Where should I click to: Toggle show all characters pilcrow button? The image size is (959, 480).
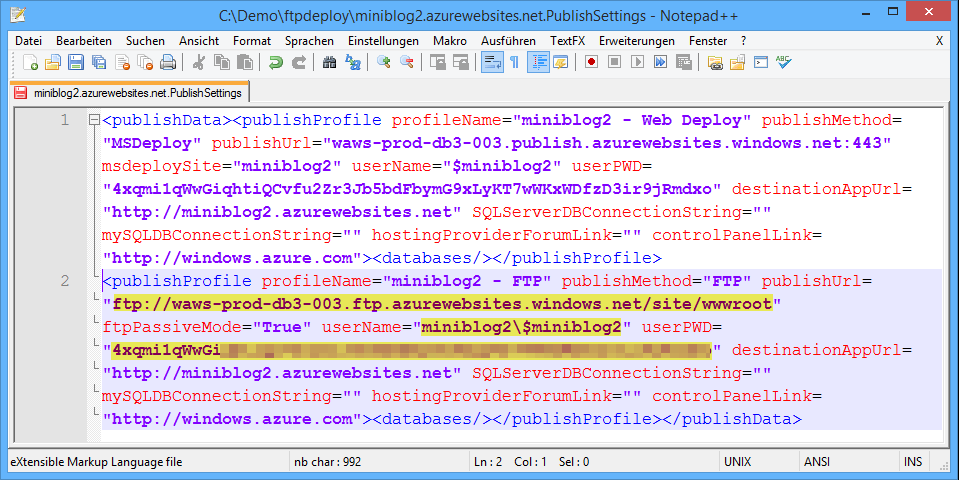[514, 63]
